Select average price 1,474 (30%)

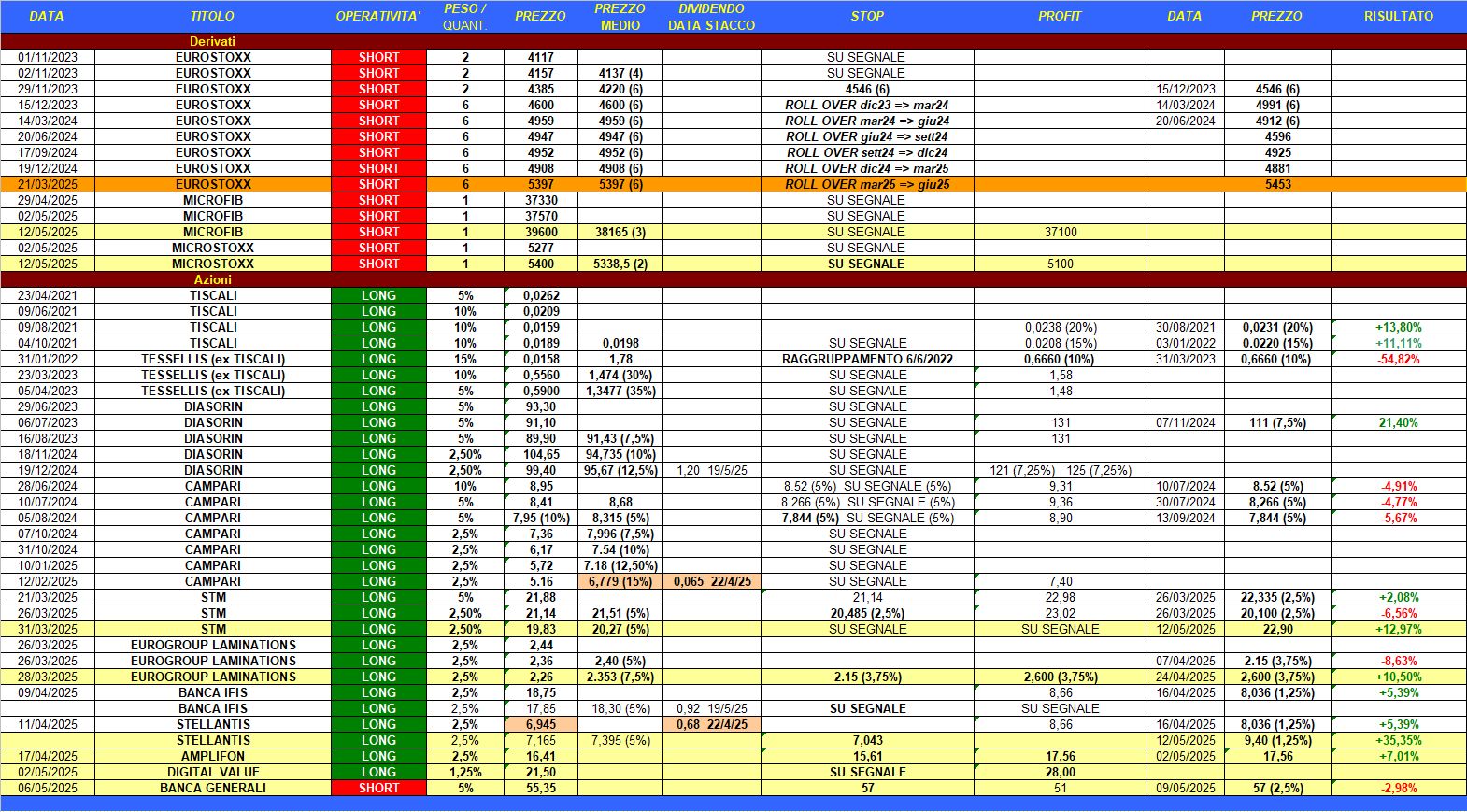620,375
